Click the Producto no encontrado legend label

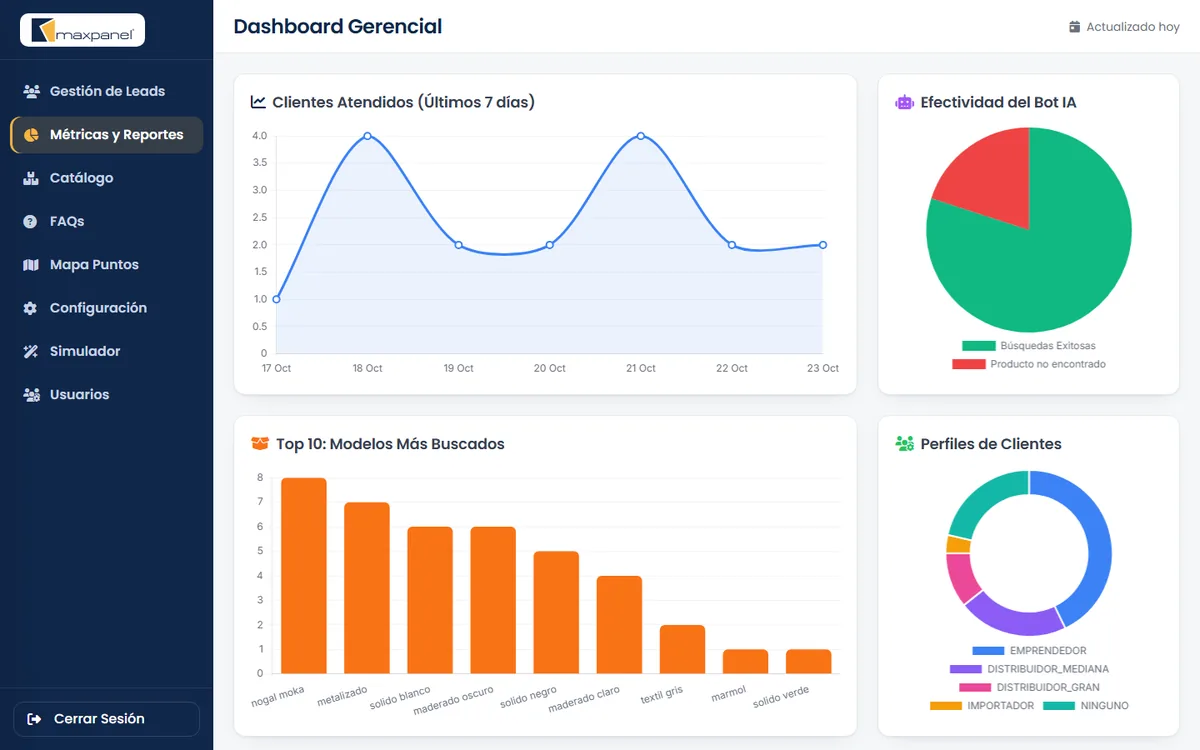click(x=1048, y=365)
